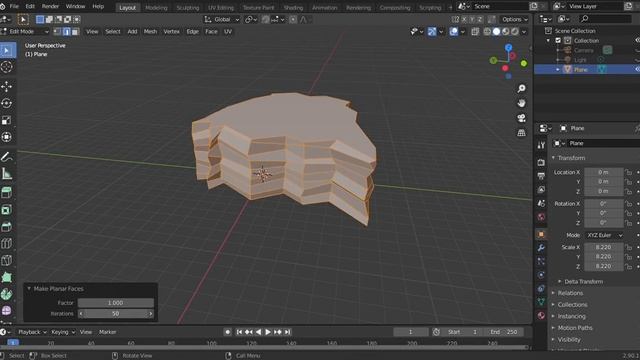Enable edge select mode

click(x=66, y=31)
